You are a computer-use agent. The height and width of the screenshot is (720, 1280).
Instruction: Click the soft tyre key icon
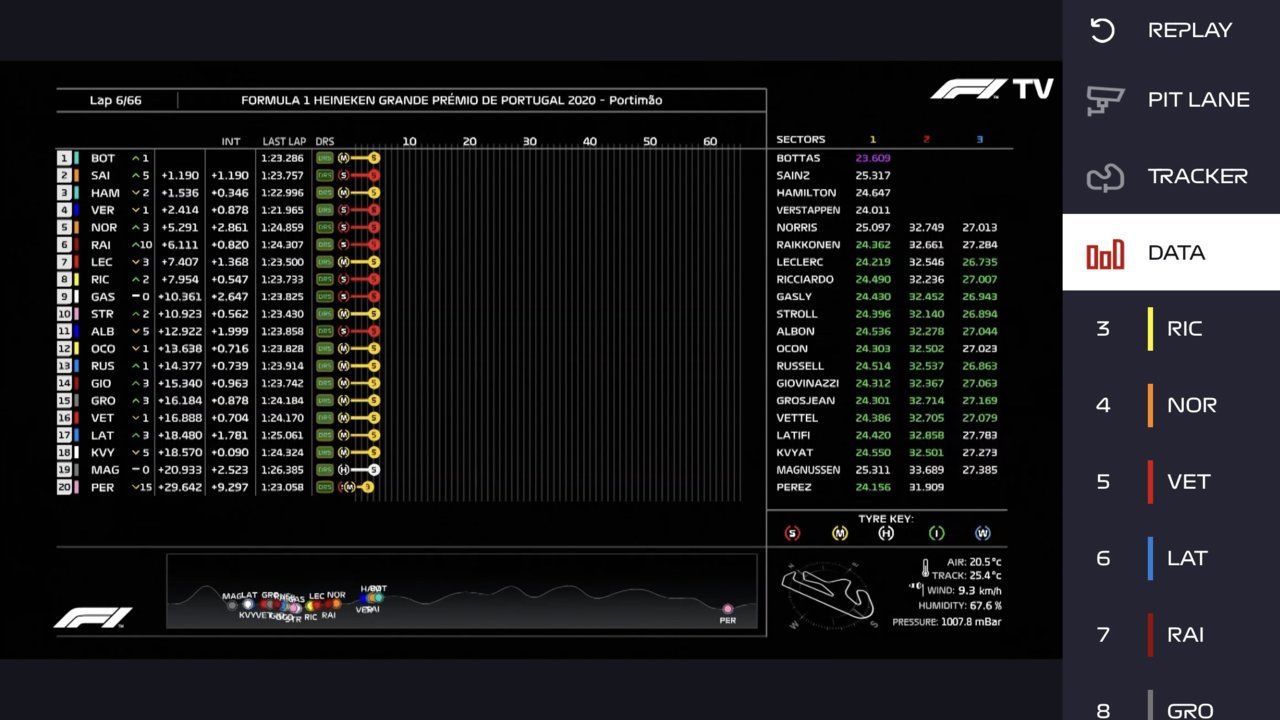click(792, 534)
